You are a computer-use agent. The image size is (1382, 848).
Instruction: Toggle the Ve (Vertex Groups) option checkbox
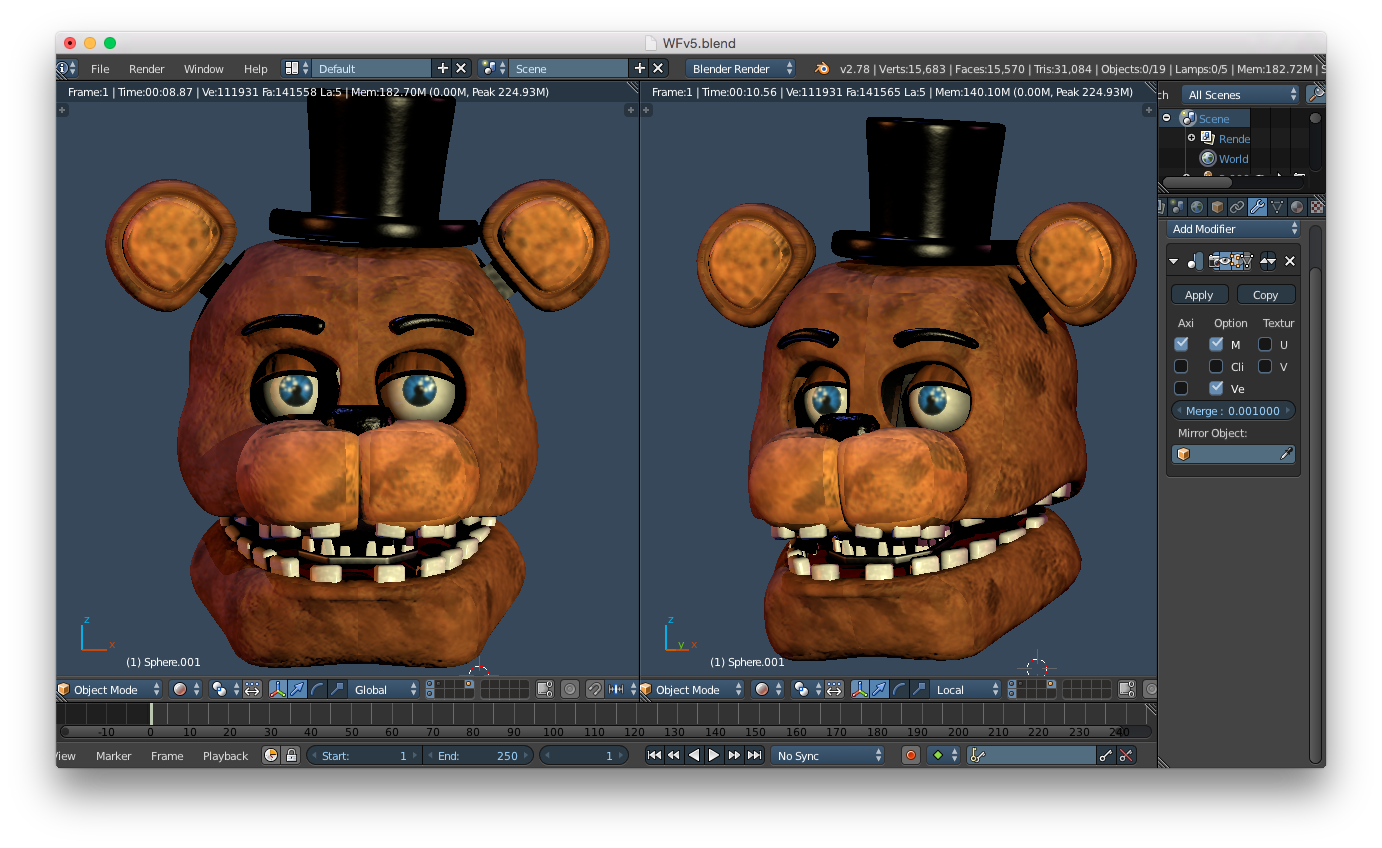click(x=1216, y=388)
